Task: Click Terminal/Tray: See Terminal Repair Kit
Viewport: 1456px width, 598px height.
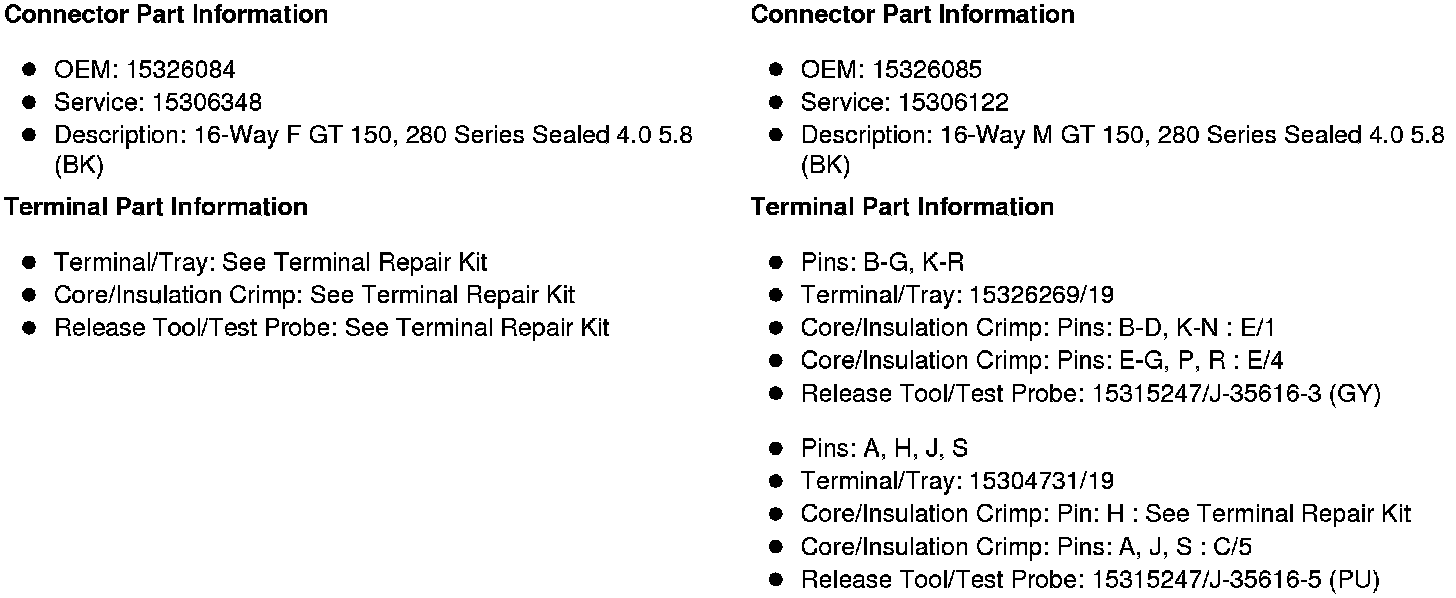Action: tap(270, 262)
